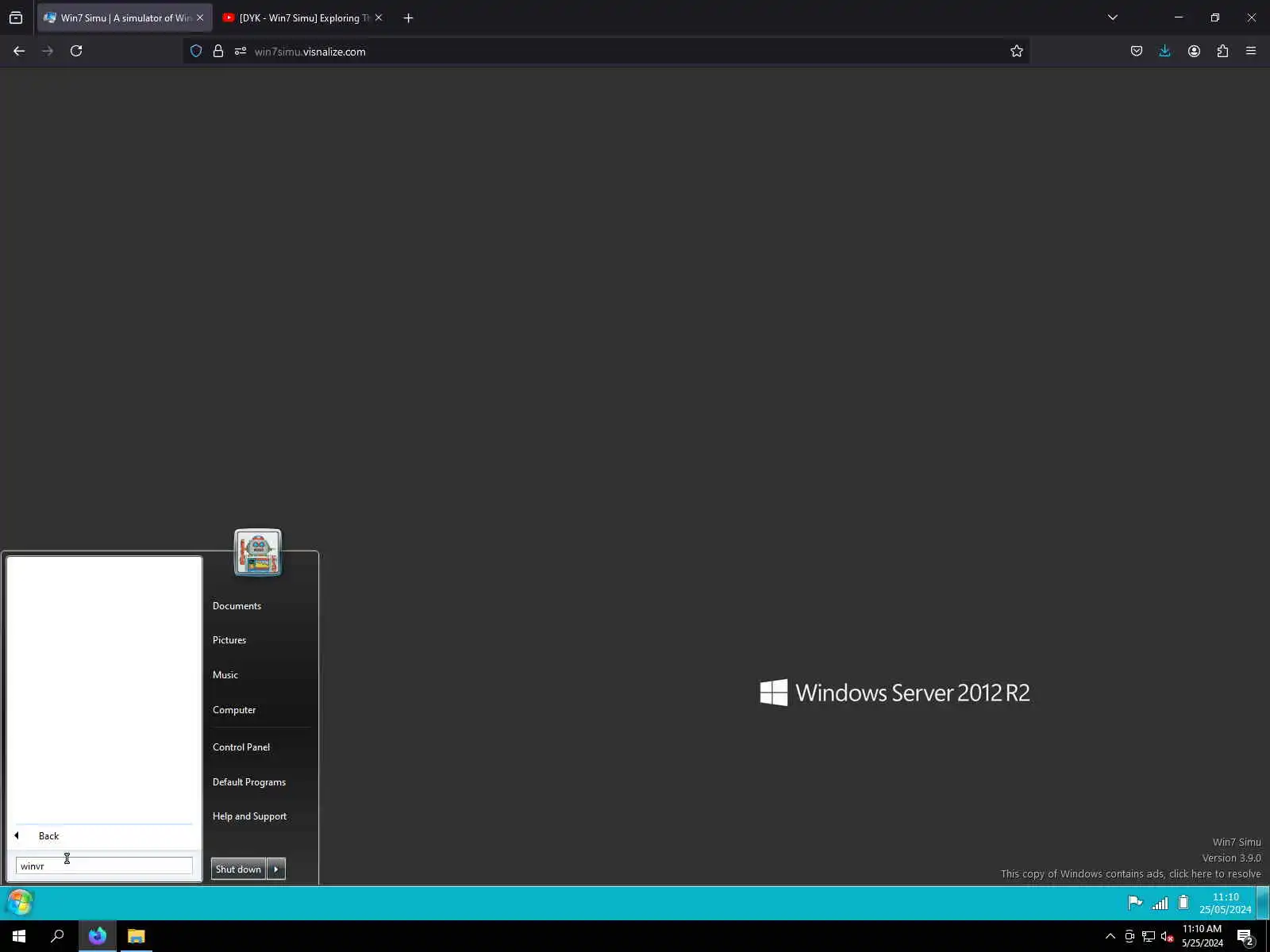Open Pictures in Start menu
Screen dimensions: 1270x952
pos(229,640)
